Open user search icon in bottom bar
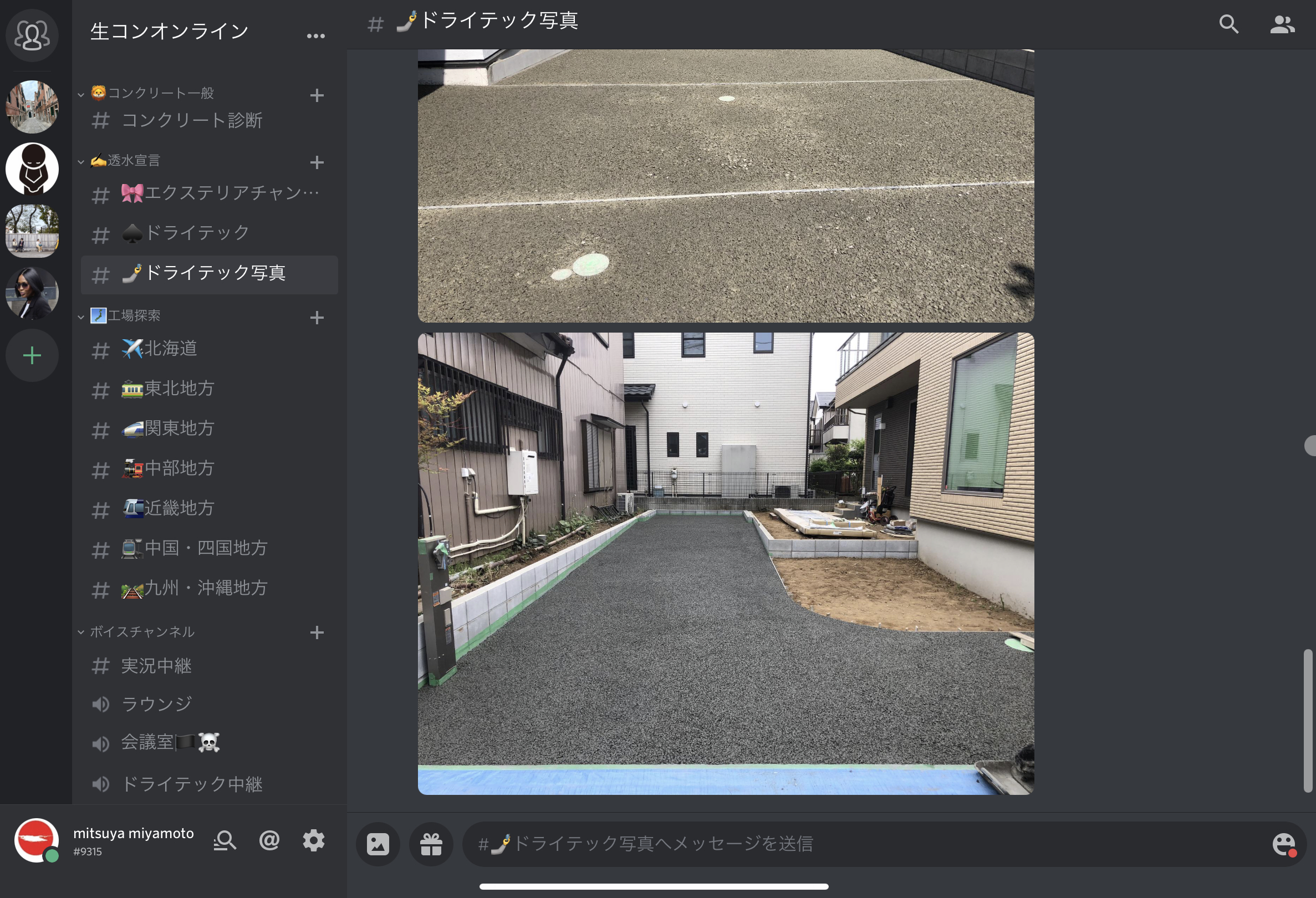Screen dimensions: 1316x898 click(x=225, y=841)
